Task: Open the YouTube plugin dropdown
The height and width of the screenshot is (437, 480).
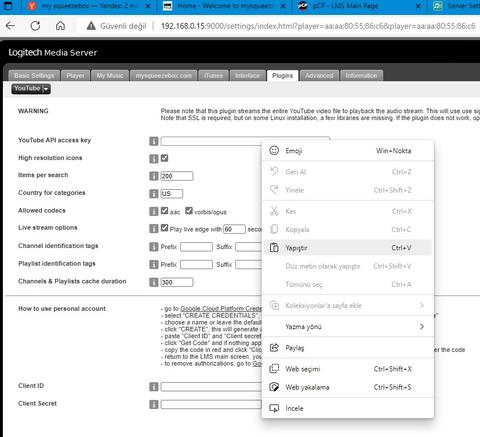Action: (x=31, y=89)
